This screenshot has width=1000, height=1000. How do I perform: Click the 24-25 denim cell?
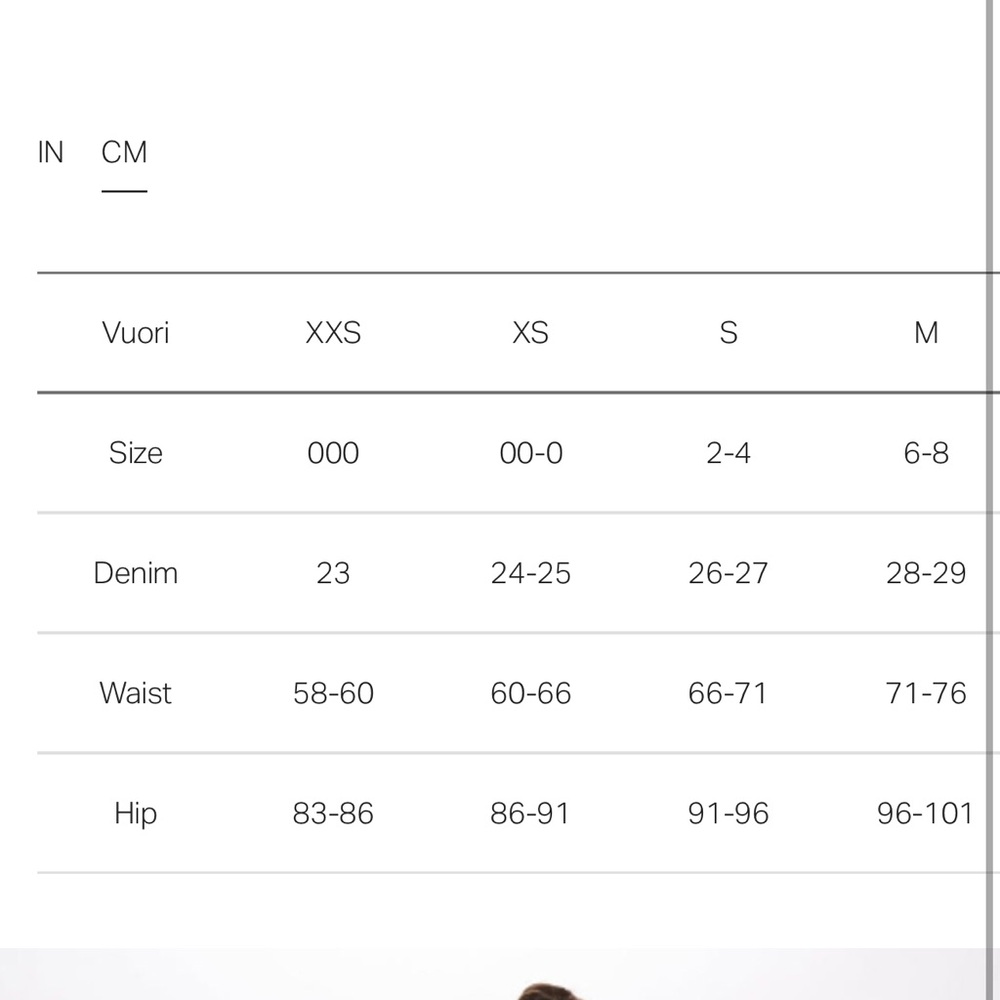[x=530, y=573]
